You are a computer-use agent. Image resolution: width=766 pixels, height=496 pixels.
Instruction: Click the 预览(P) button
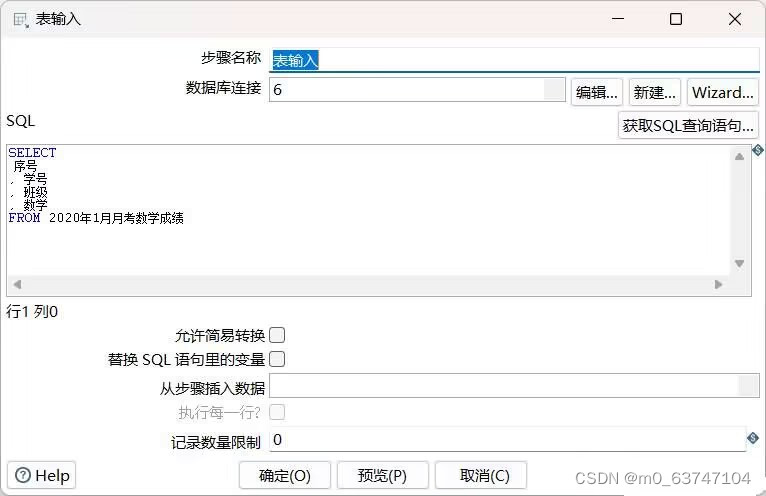coord(383,475)
